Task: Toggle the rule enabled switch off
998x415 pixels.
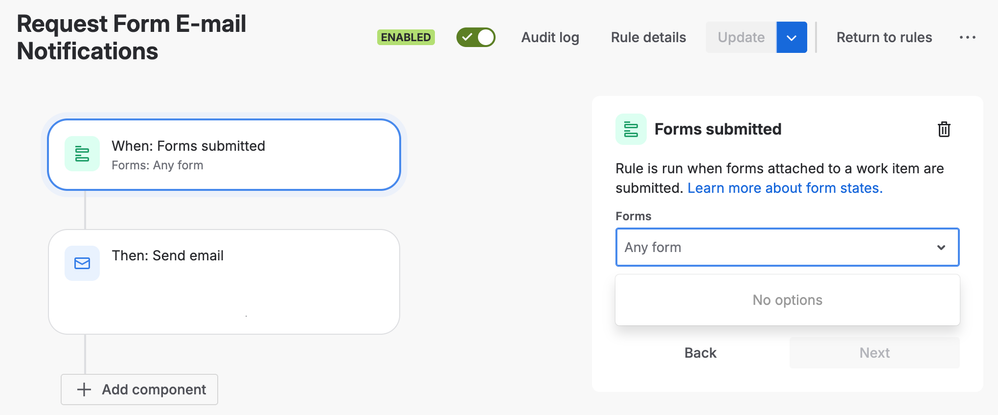Action: (475, 38)
